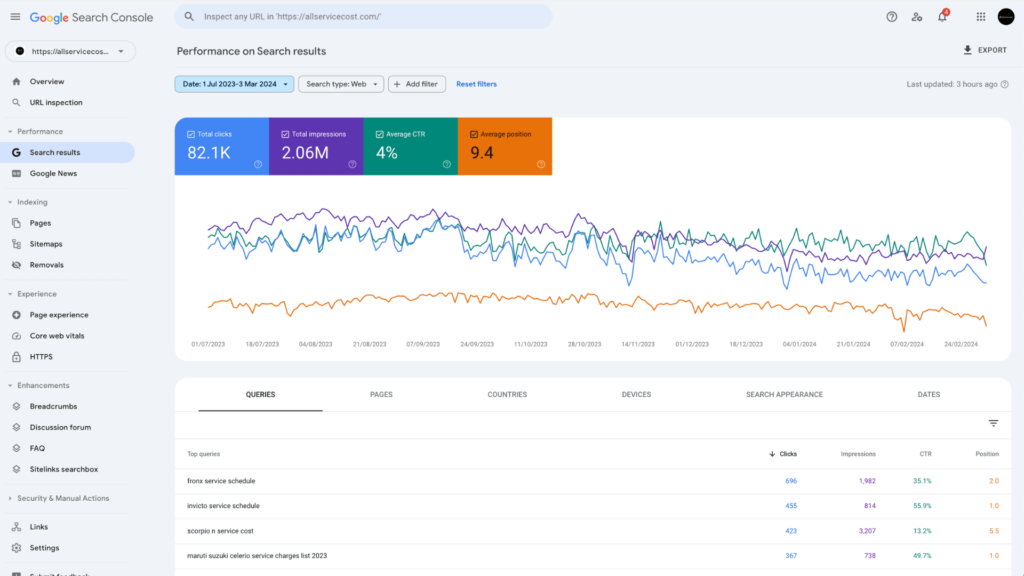
Task: Click the Export button label
Action: (x=993, y=50)
